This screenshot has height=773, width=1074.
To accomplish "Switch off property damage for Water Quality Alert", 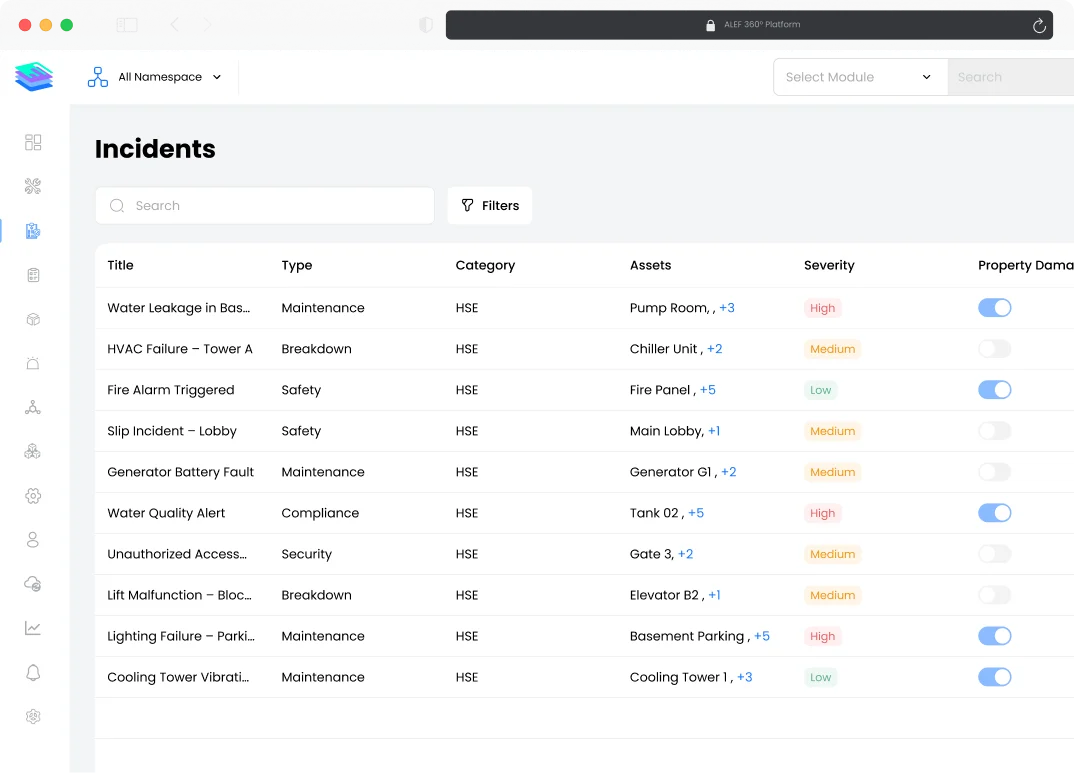I will [995, 514].
